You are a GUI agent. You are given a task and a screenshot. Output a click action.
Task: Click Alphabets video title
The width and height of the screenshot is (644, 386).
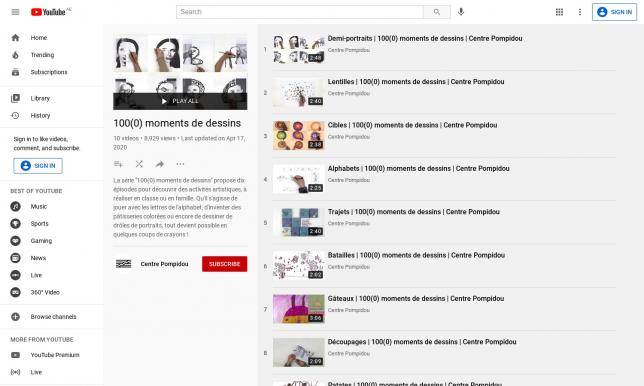pyautogui.click(x=419, y=168)
